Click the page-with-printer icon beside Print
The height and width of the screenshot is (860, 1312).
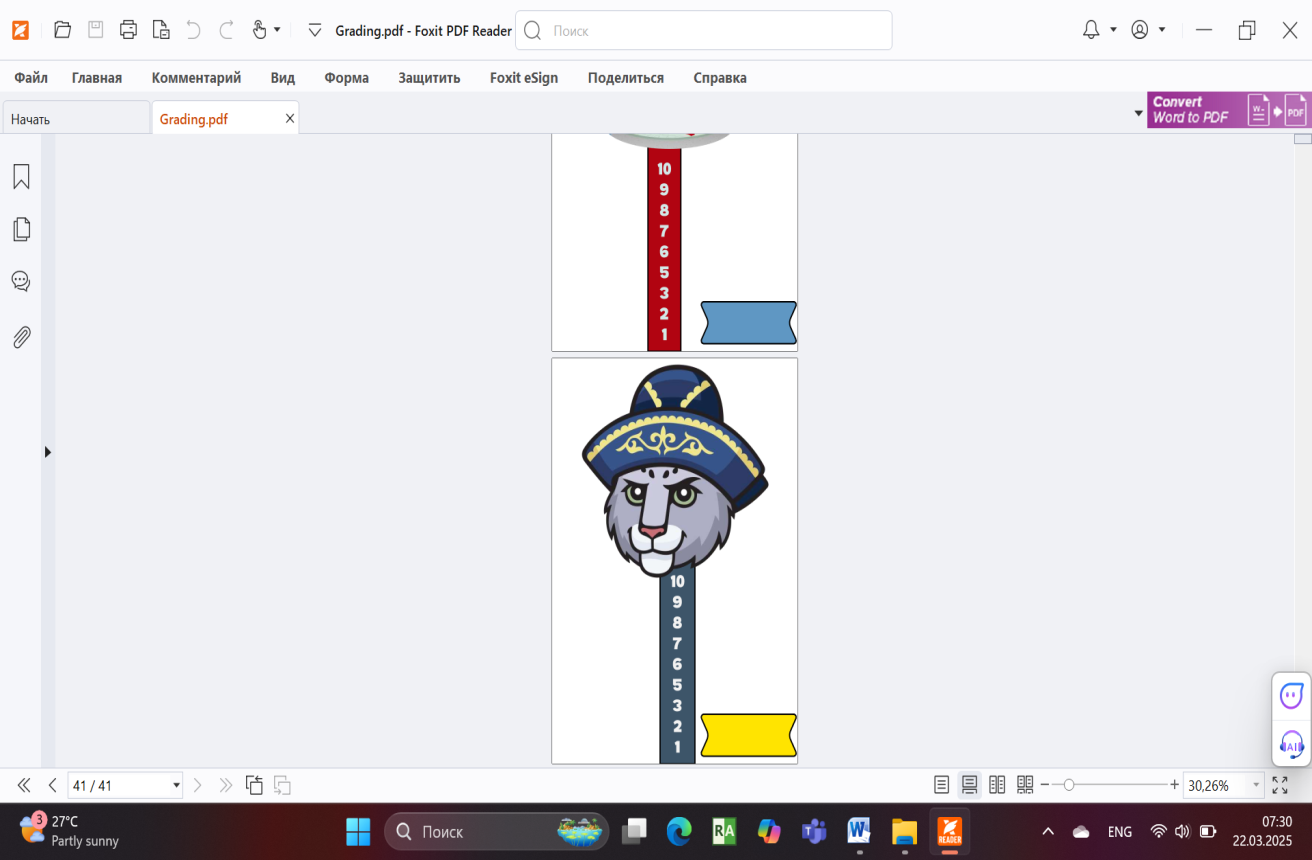161,30
